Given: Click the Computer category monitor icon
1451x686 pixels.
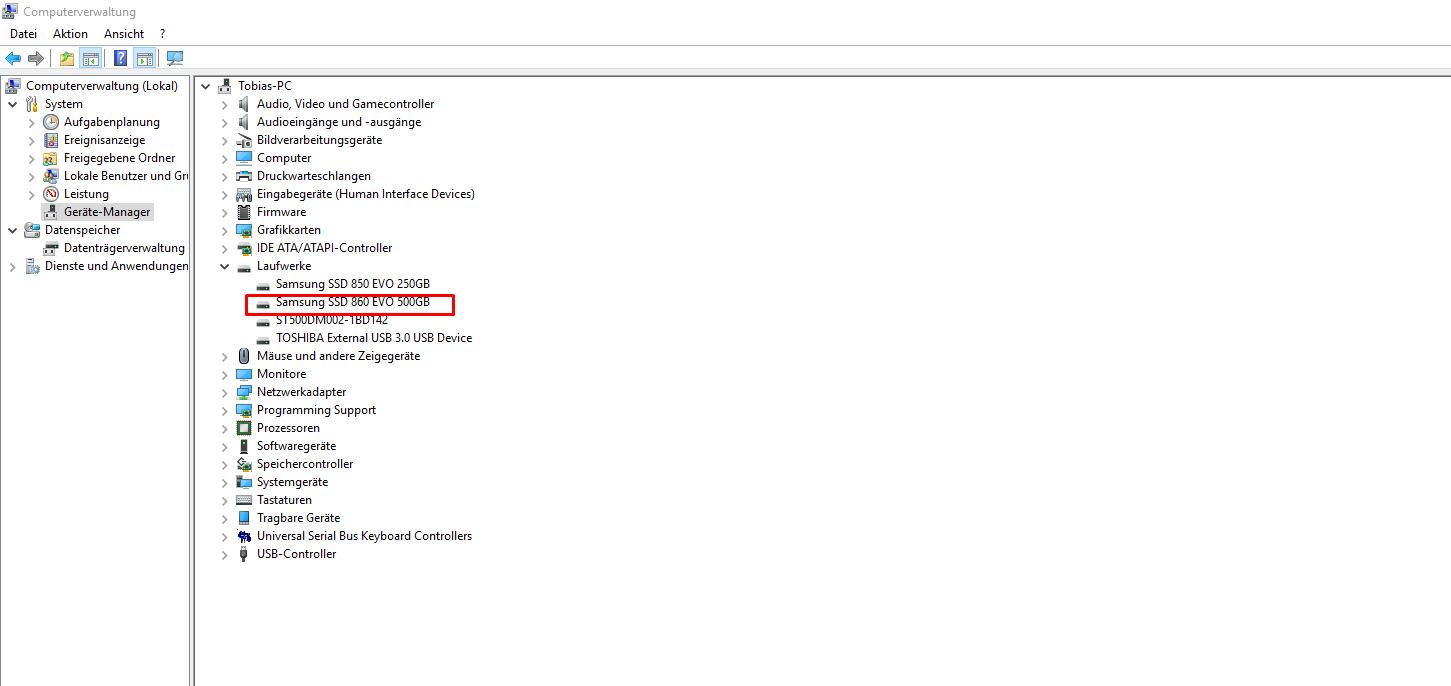Looking at the screenshot, I should point(244,158).
